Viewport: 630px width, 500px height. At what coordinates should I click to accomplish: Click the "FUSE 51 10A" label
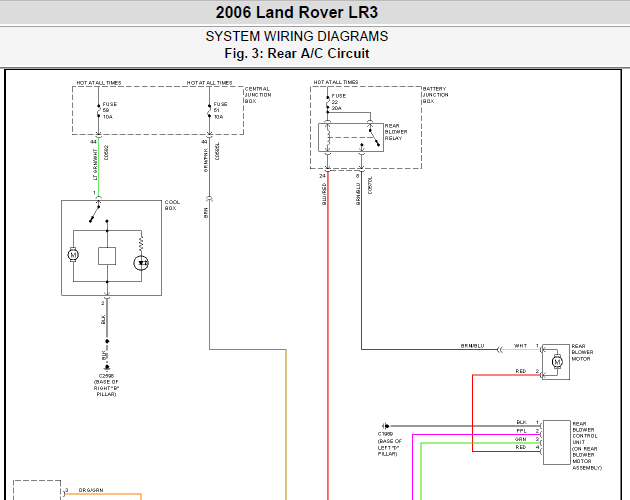click(x=220, y=111)
